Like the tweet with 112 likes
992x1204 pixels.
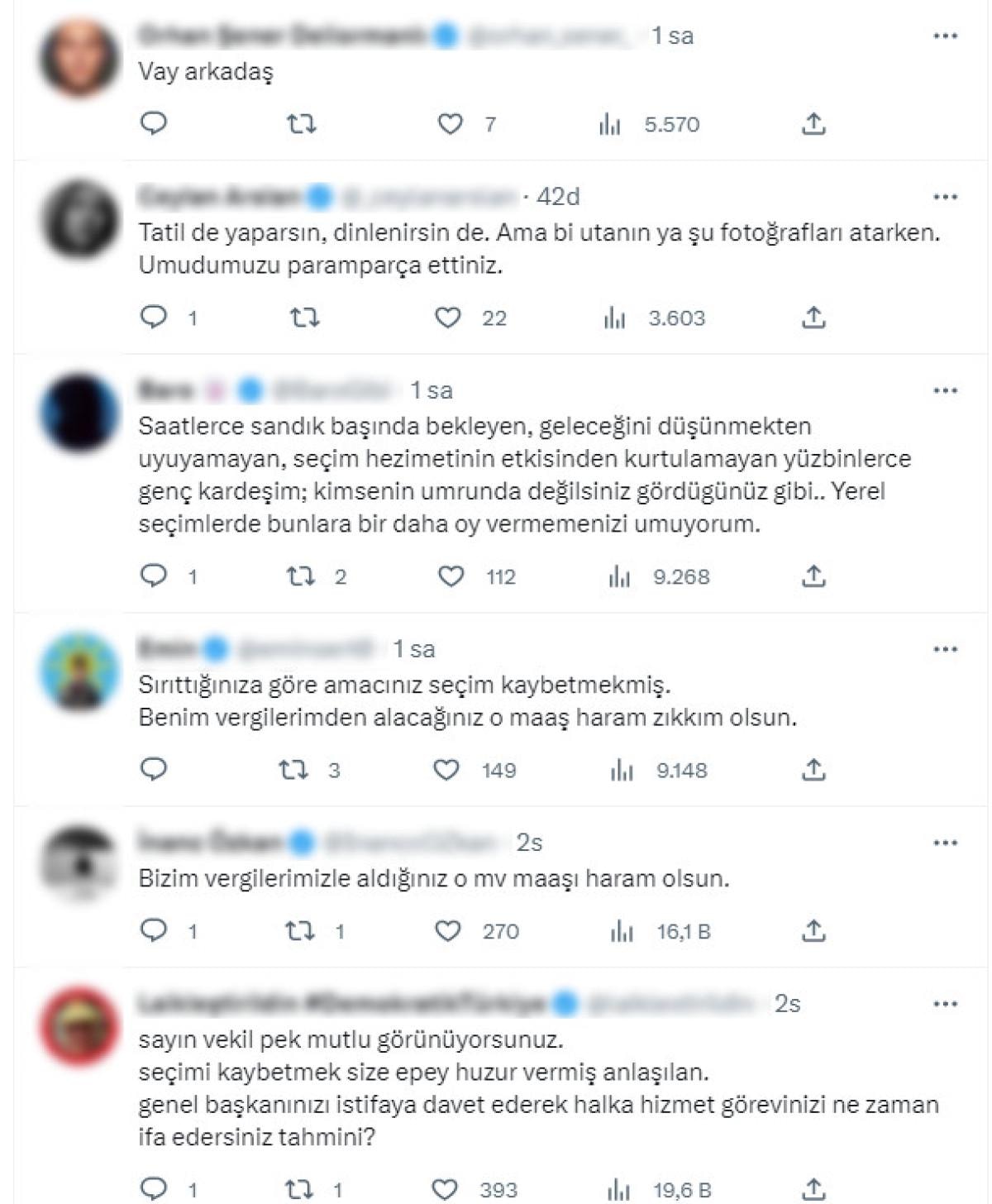click(x=451, y=576)
